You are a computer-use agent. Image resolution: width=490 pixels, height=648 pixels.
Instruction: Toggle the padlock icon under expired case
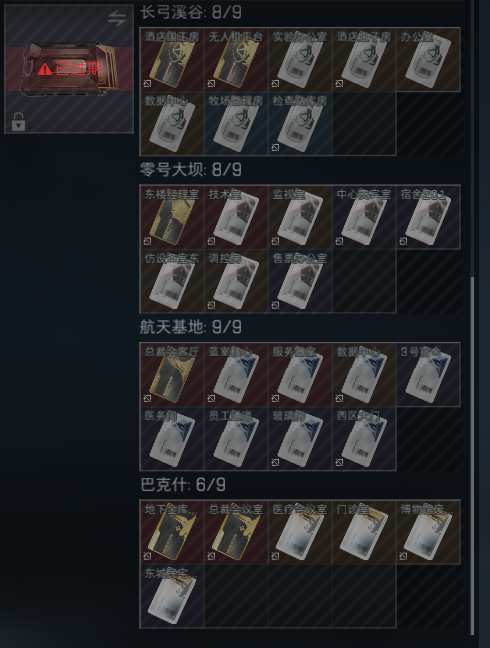point(18,122)
